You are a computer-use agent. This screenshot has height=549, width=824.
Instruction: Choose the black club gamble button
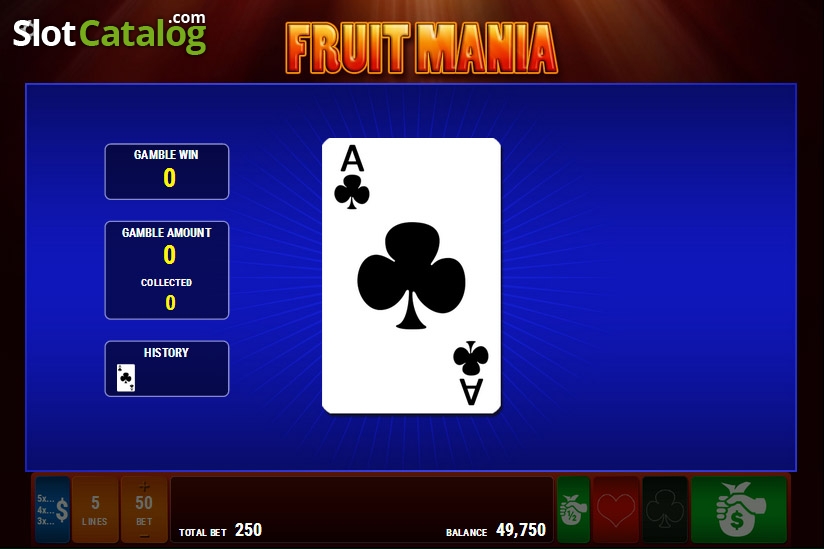[x=665, y=509]
